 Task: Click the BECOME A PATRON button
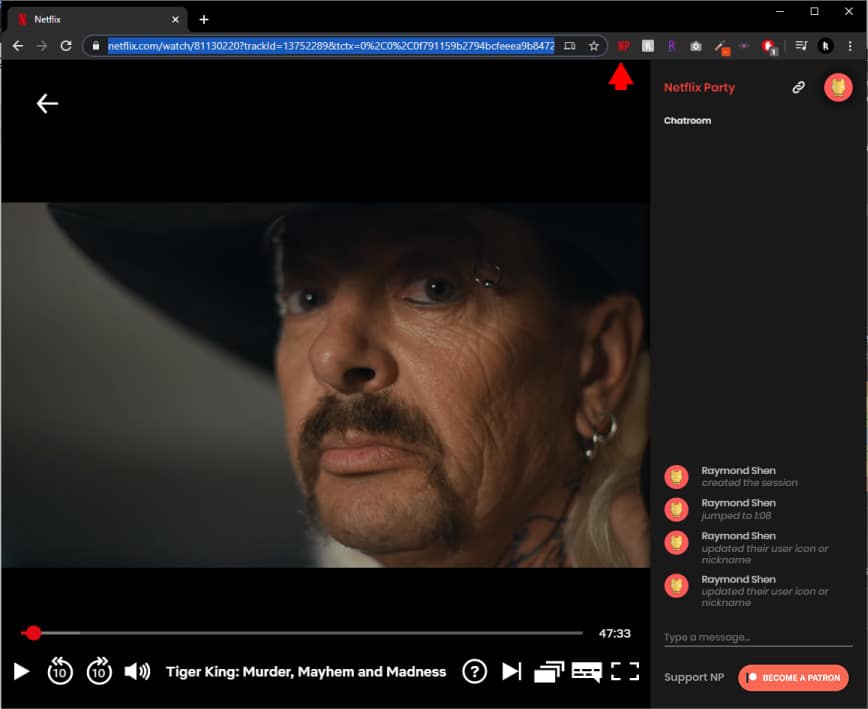pos(793,677)
